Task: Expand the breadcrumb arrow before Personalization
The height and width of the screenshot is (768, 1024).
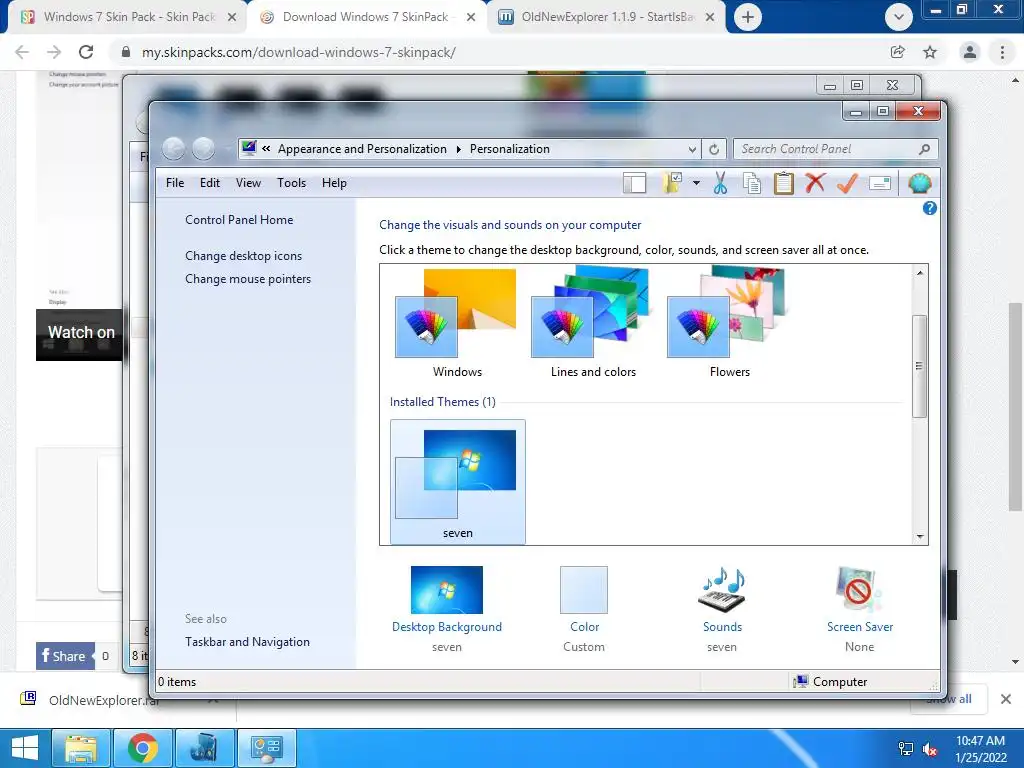Action: pyautogui.click(x=458, y=149)
